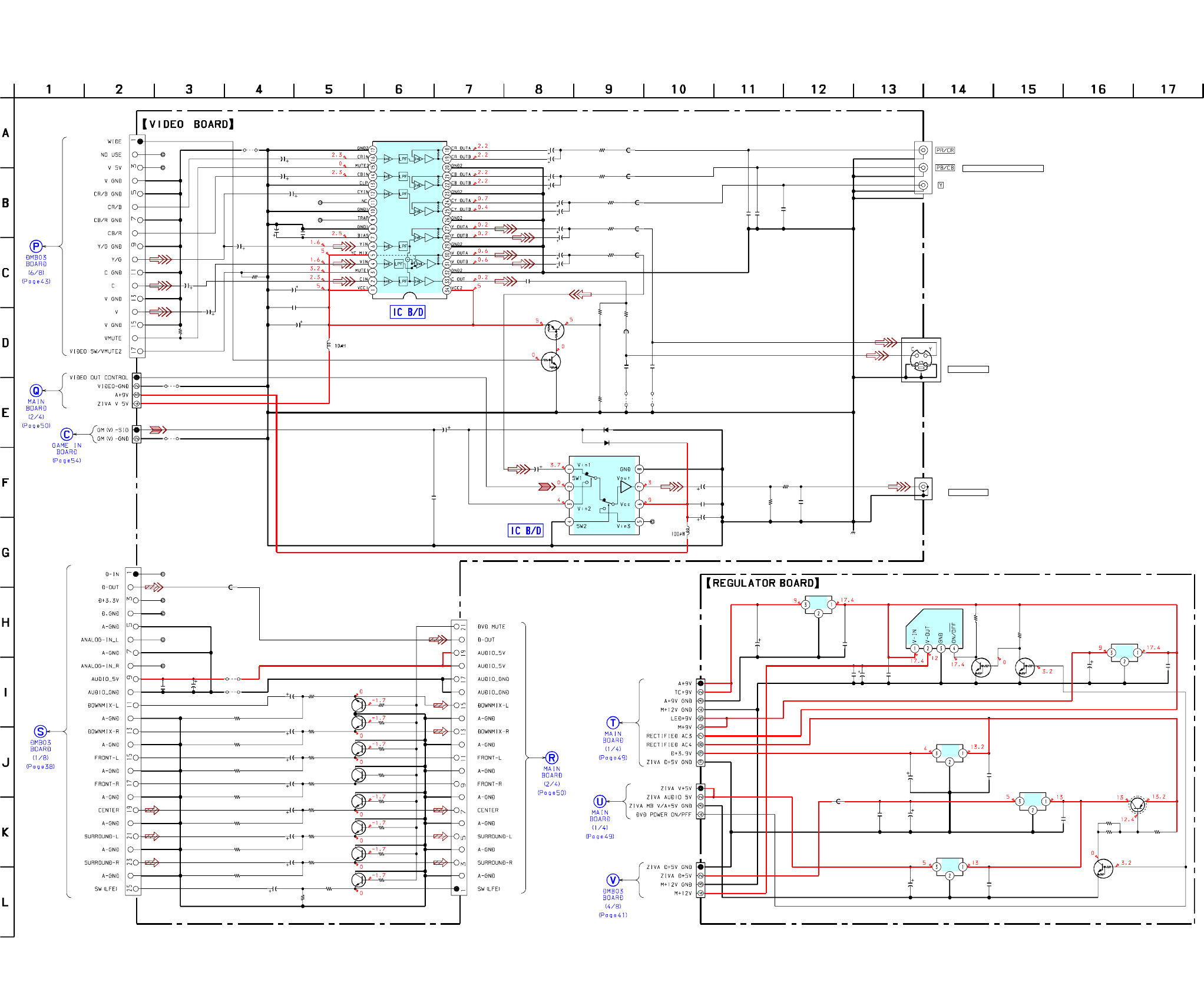Viewport: 1204px width, 992px height.
Task: Click the circled P connector symbol
Action: (x=36, y=246)
